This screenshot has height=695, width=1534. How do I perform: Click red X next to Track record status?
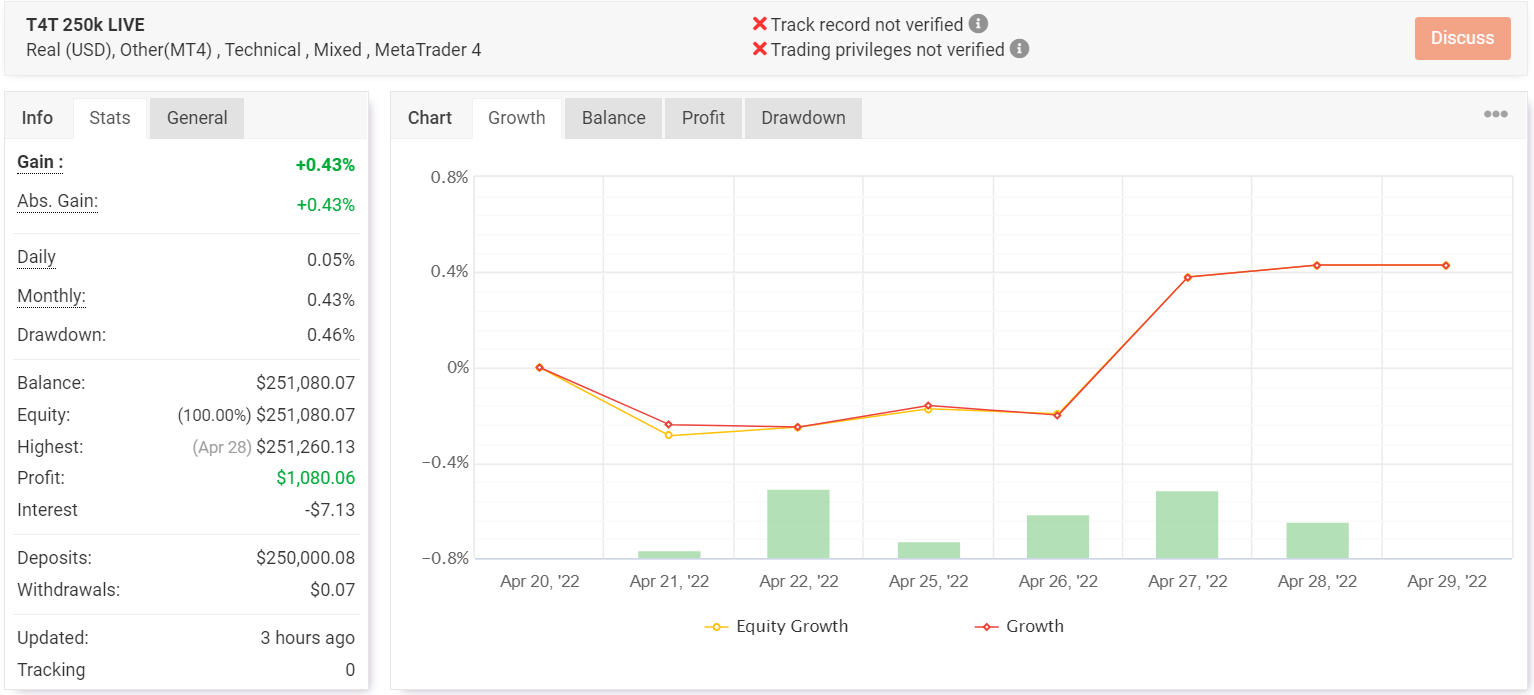760,24
